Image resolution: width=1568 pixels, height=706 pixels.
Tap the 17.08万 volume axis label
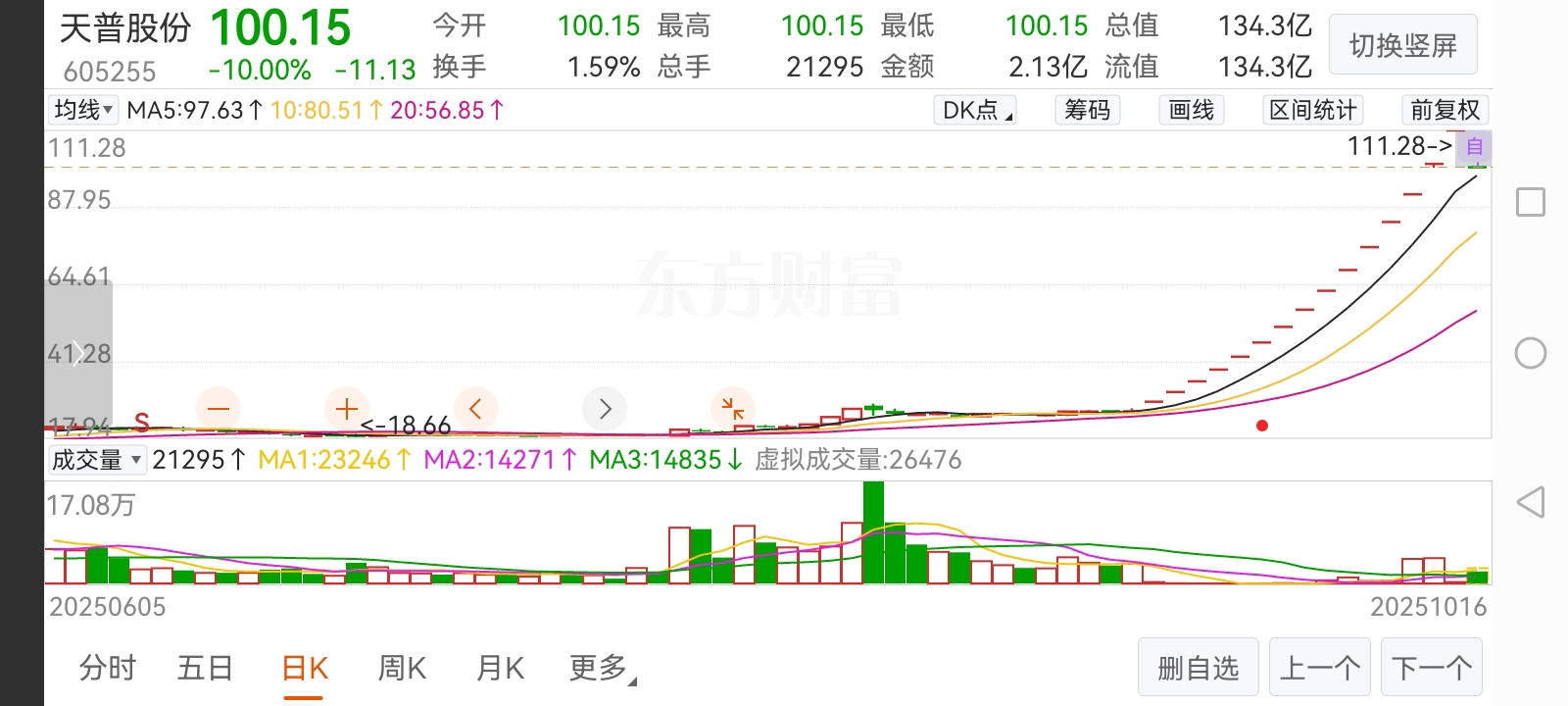[x=91, y=505]
